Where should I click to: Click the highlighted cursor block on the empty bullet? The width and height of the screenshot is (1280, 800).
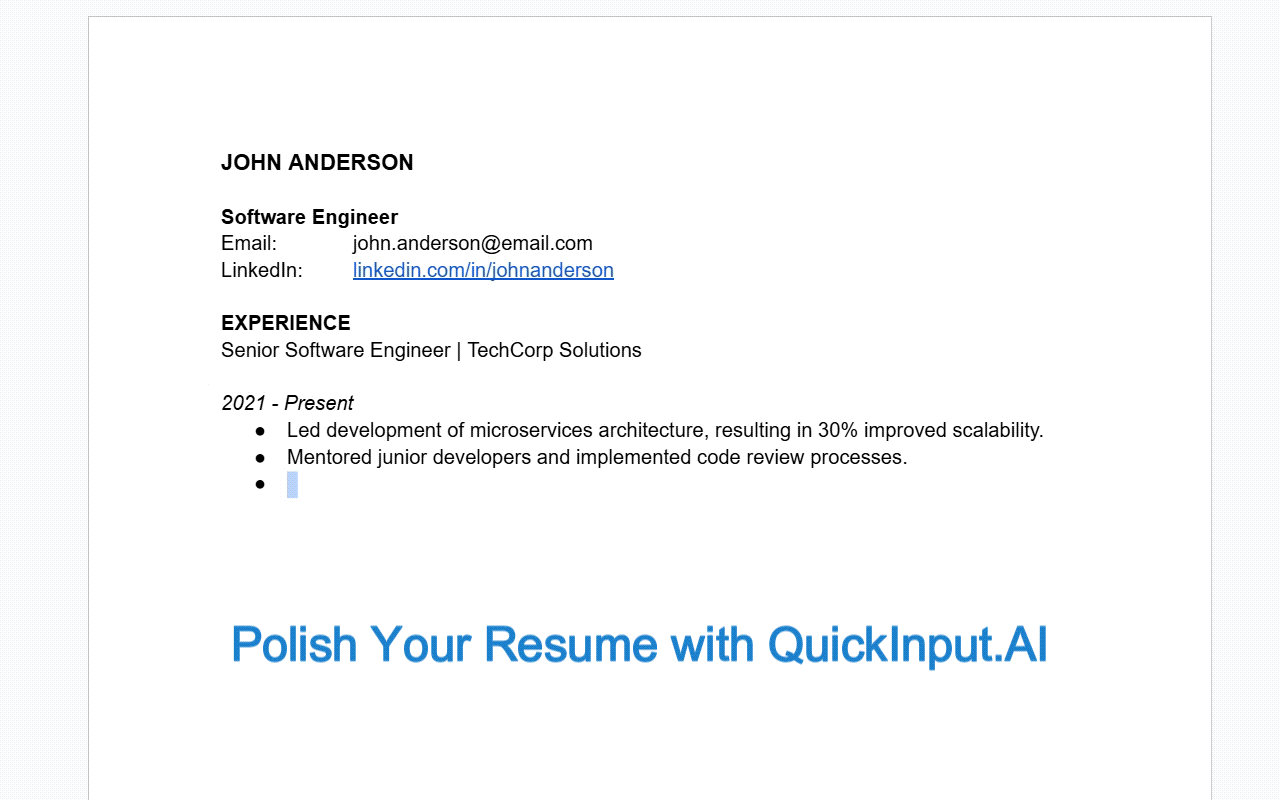coord(292,485)
